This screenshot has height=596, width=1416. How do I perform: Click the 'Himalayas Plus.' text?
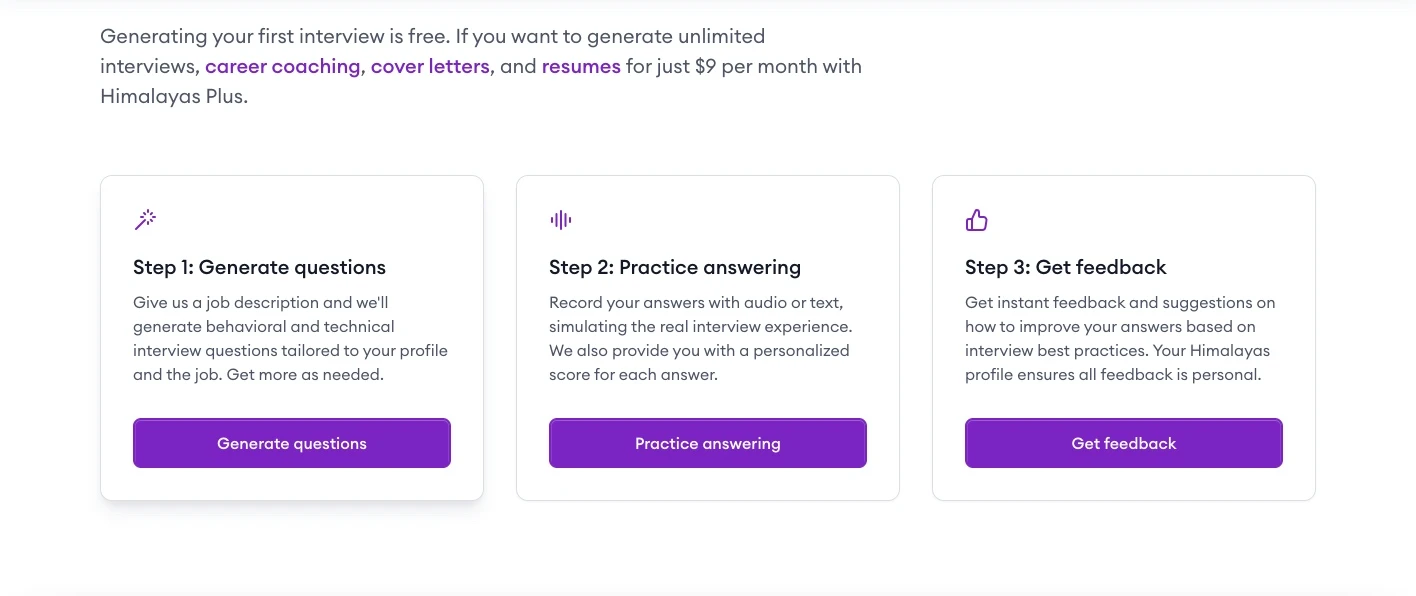[x=173, y=97]
